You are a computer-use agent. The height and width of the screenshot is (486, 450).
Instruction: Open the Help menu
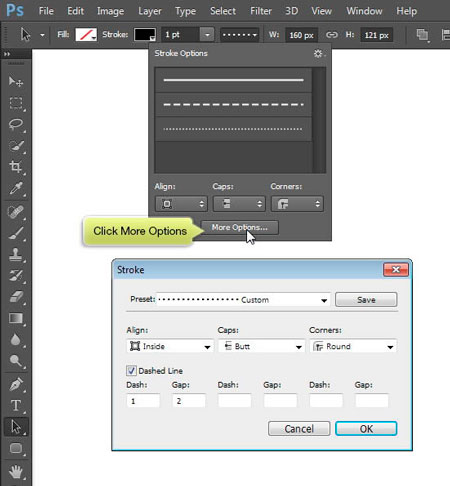coord(406,11)
